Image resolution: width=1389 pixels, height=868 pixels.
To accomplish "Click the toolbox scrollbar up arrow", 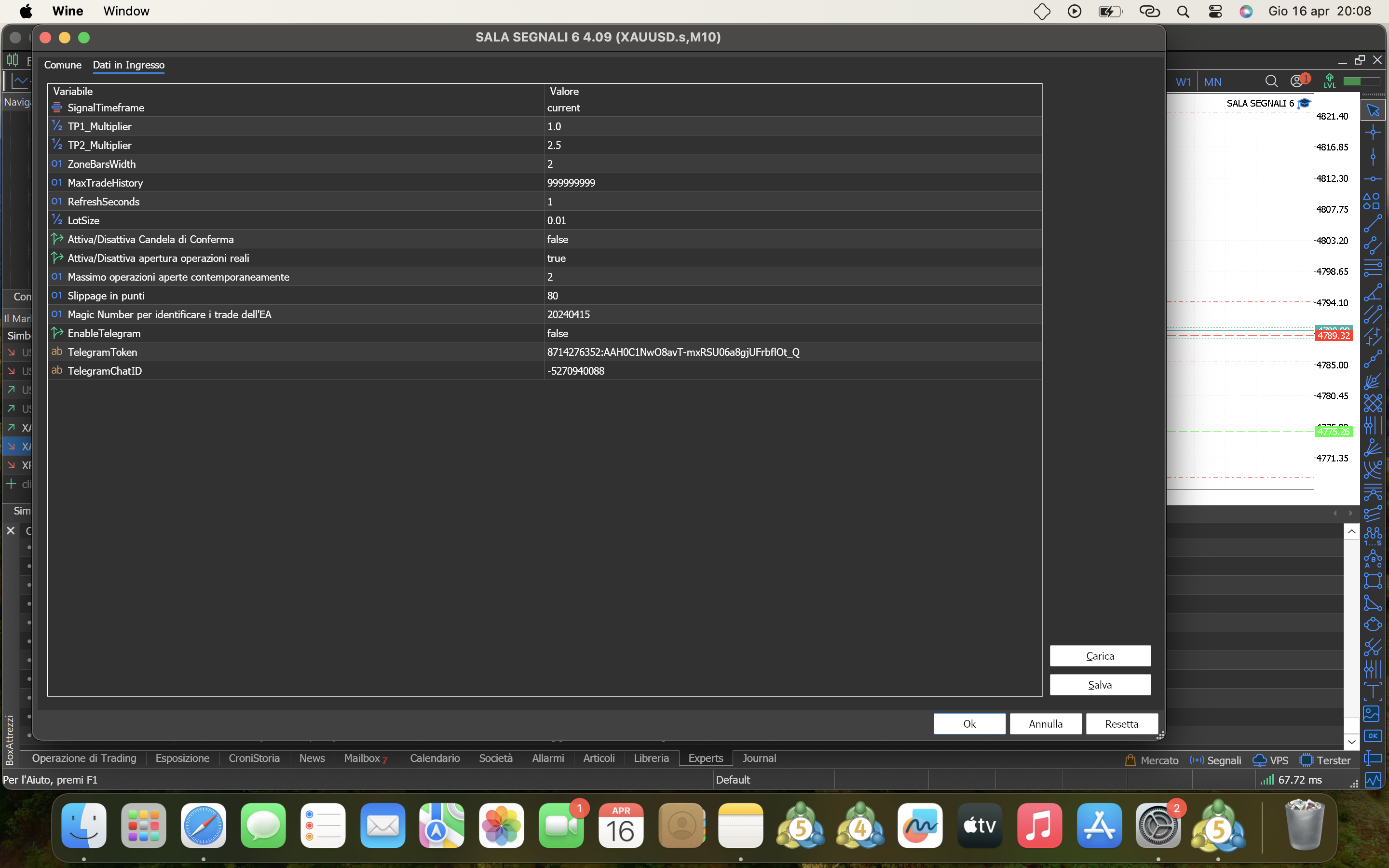I will point(1351,531).
